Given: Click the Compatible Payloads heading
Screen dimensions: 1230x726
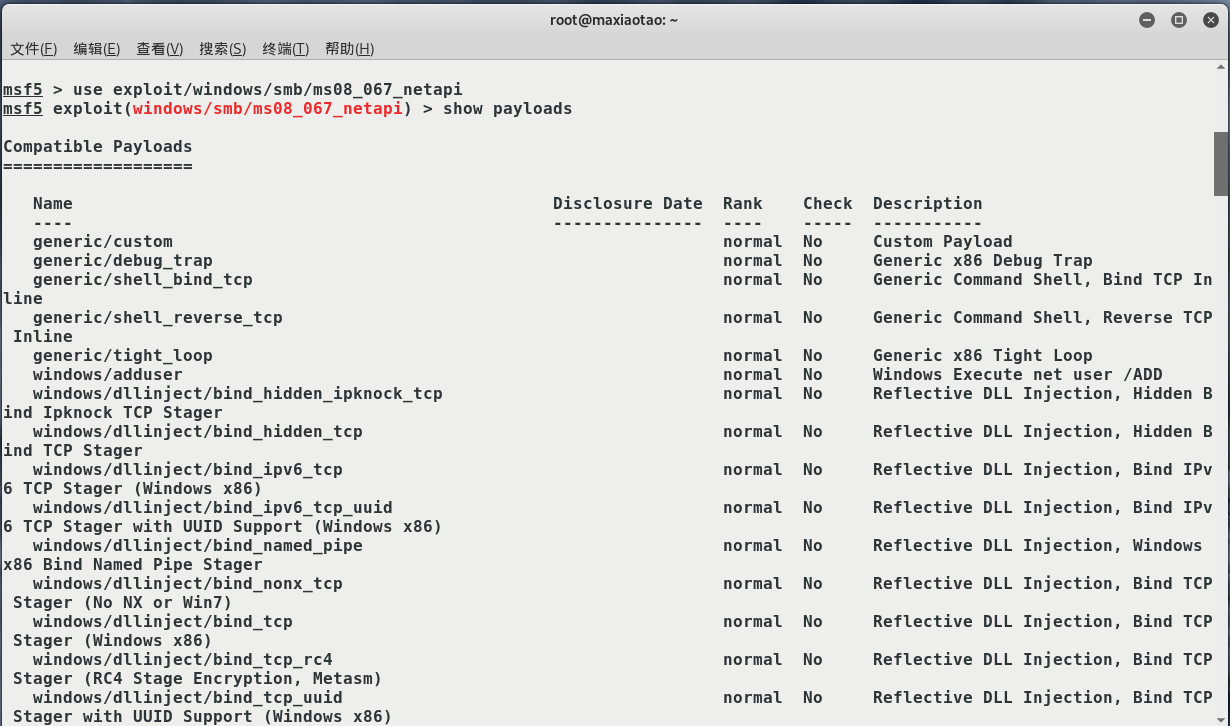Looking at the screenshot, I should pyautogui.click(x=98, y=146).
